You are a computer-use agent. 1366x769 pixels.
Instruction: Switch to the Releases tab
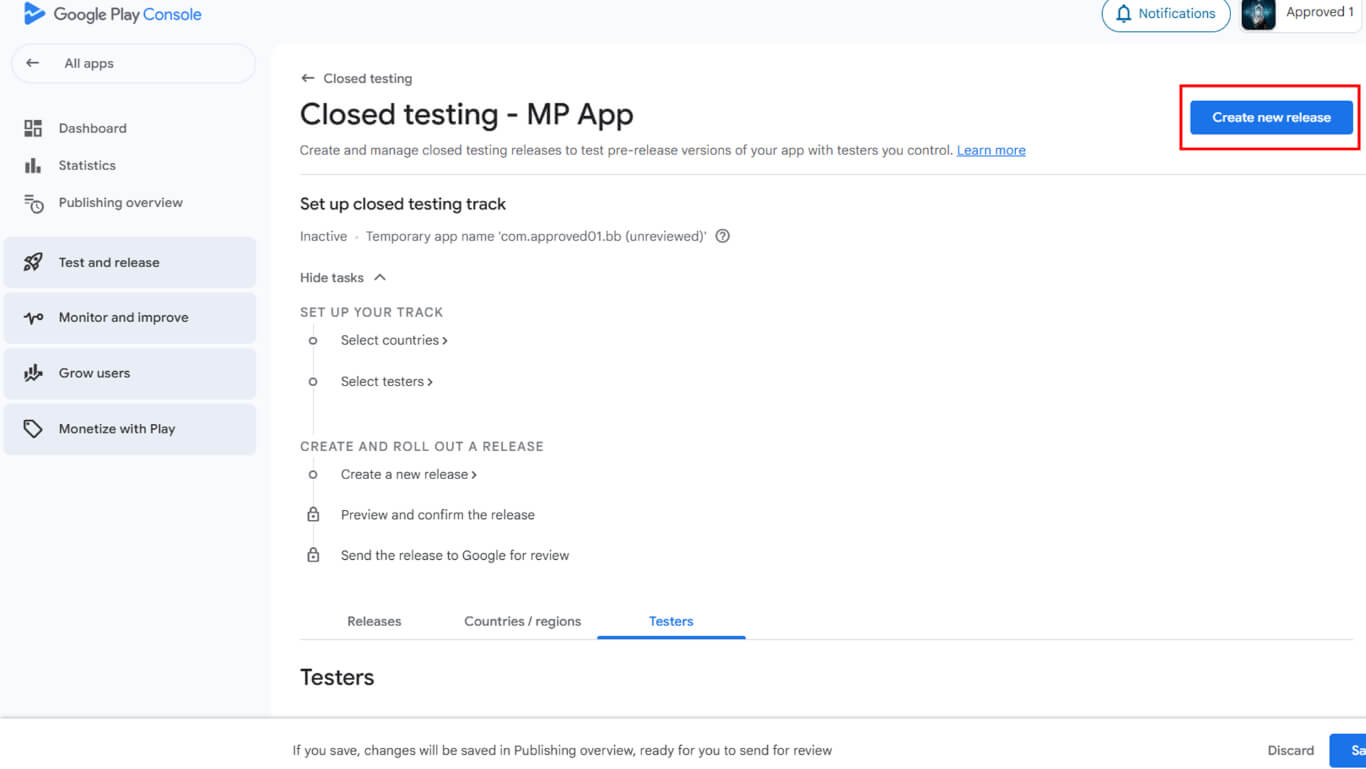[374, 621]
